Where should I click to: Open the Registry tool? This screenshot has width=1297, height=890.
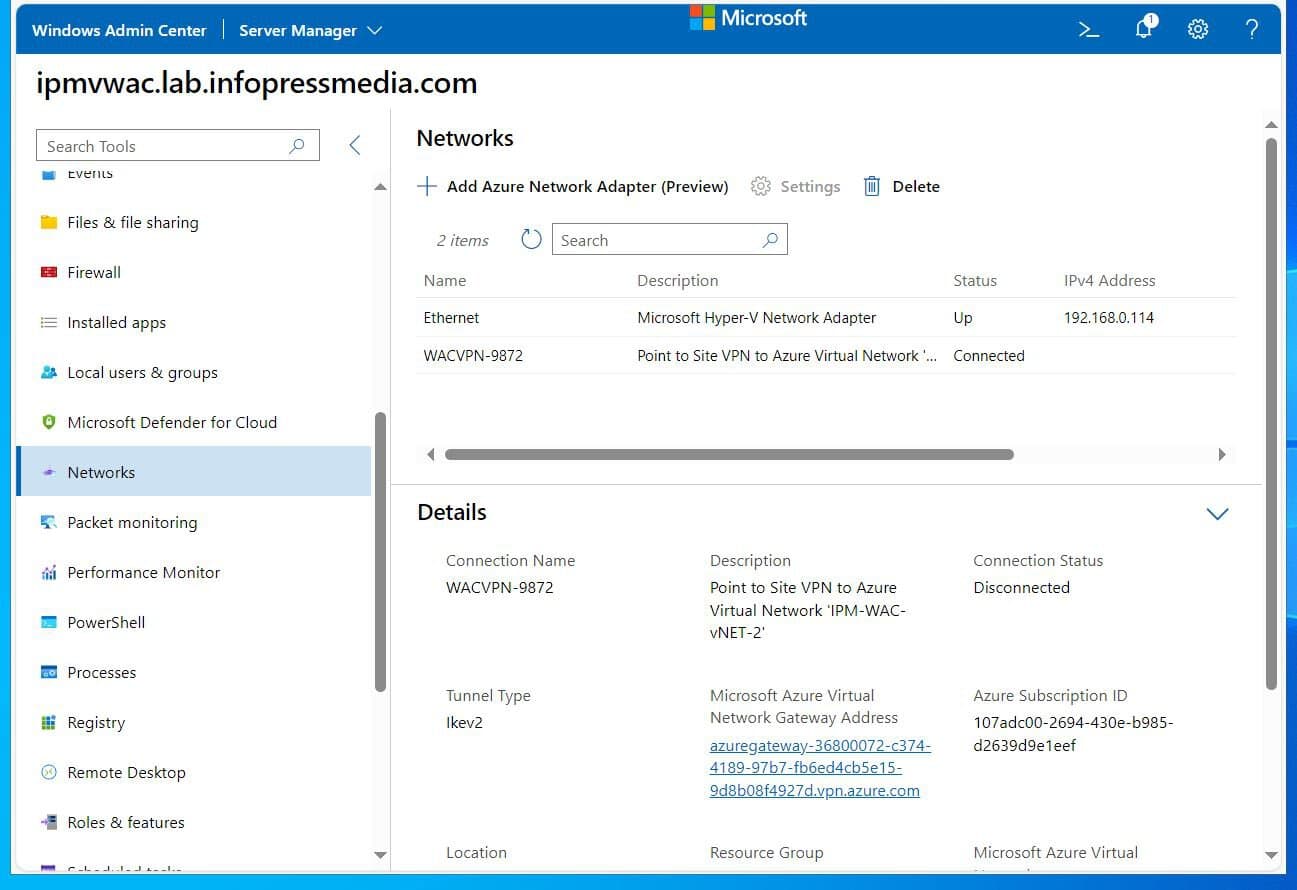[x=96, y=722]
